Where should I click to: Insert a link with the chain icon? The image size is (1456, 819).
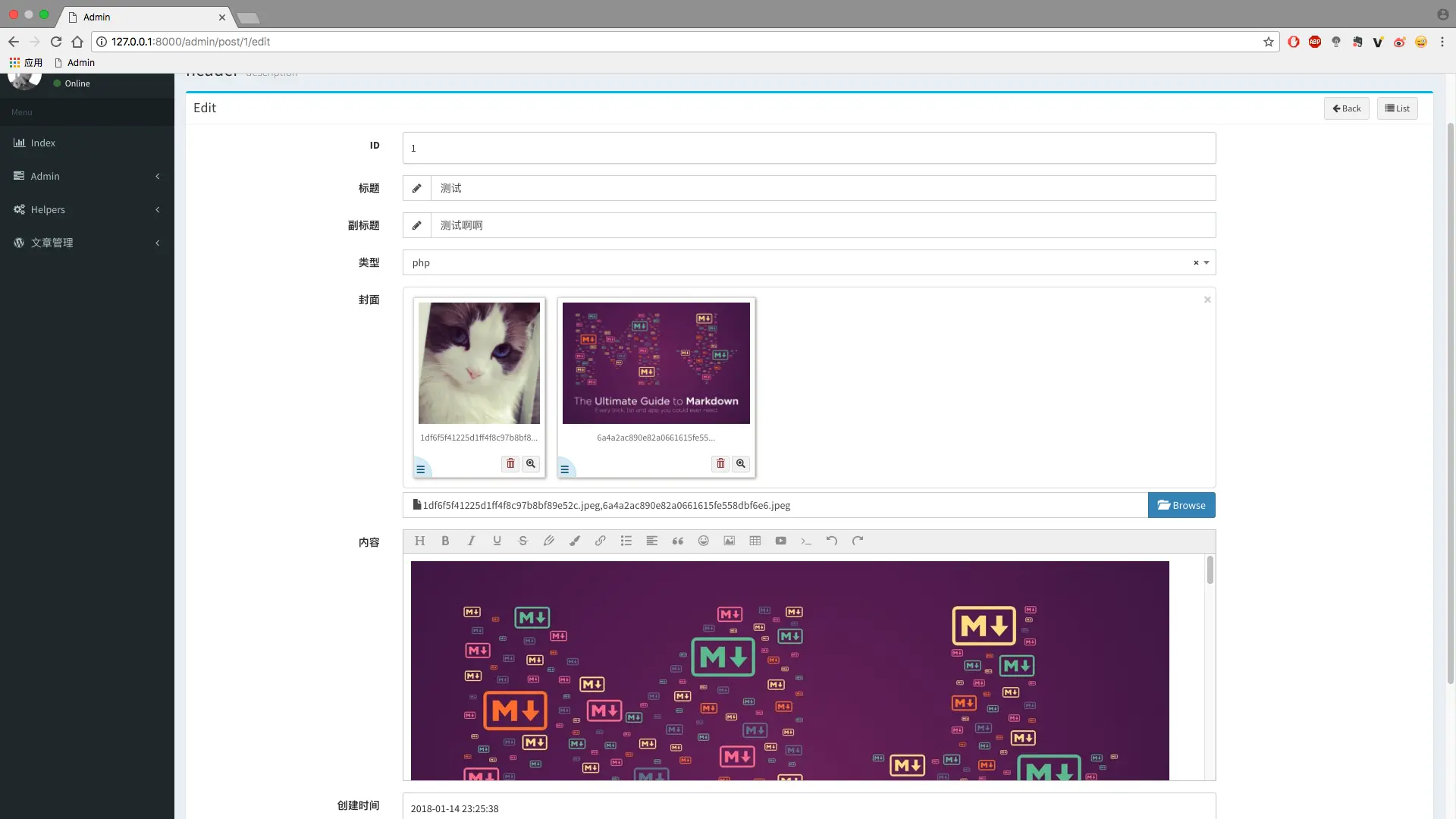[x=600, y=541]
